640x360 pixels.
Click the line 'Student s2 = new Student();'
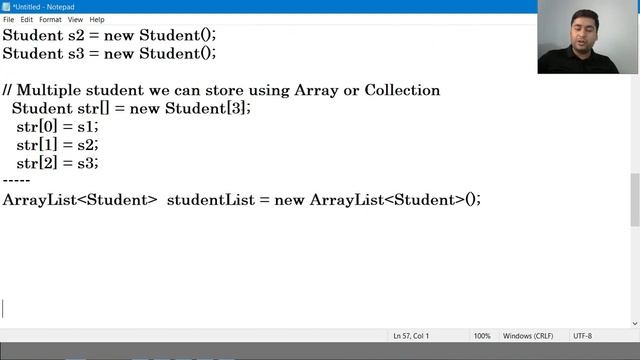(109, 35)
